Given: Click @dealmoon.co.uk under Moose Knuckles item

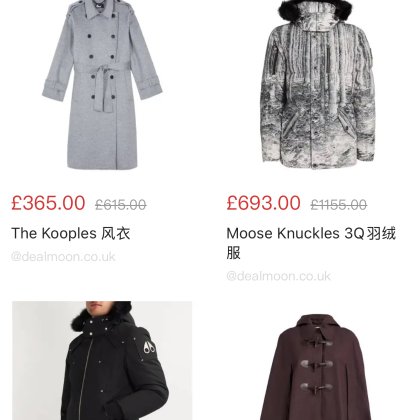Looking at the screenshot, I should (x=279, y=276).
